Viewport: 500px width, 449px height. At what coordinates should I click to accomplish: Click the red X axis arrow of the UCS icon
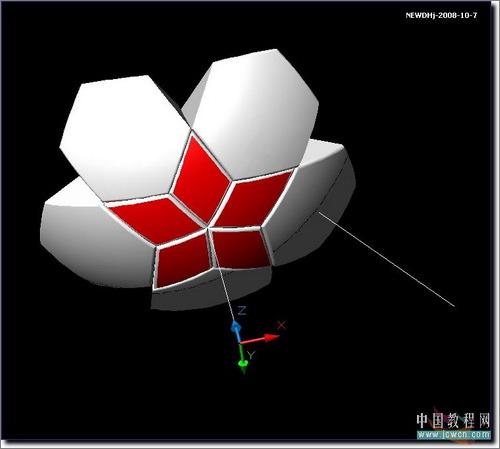[260, 339]
